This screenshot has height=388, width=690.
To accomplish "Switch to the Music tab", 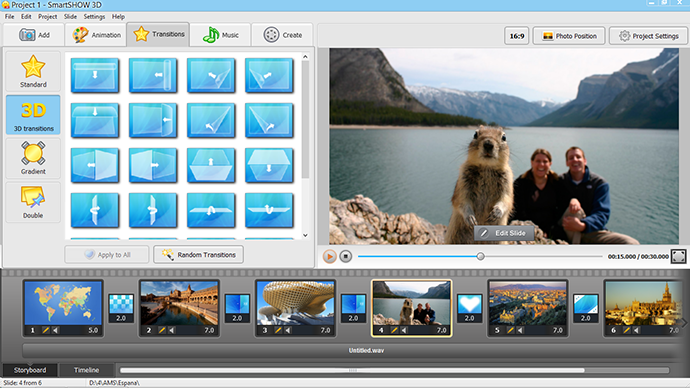I will tap(220, 35).
